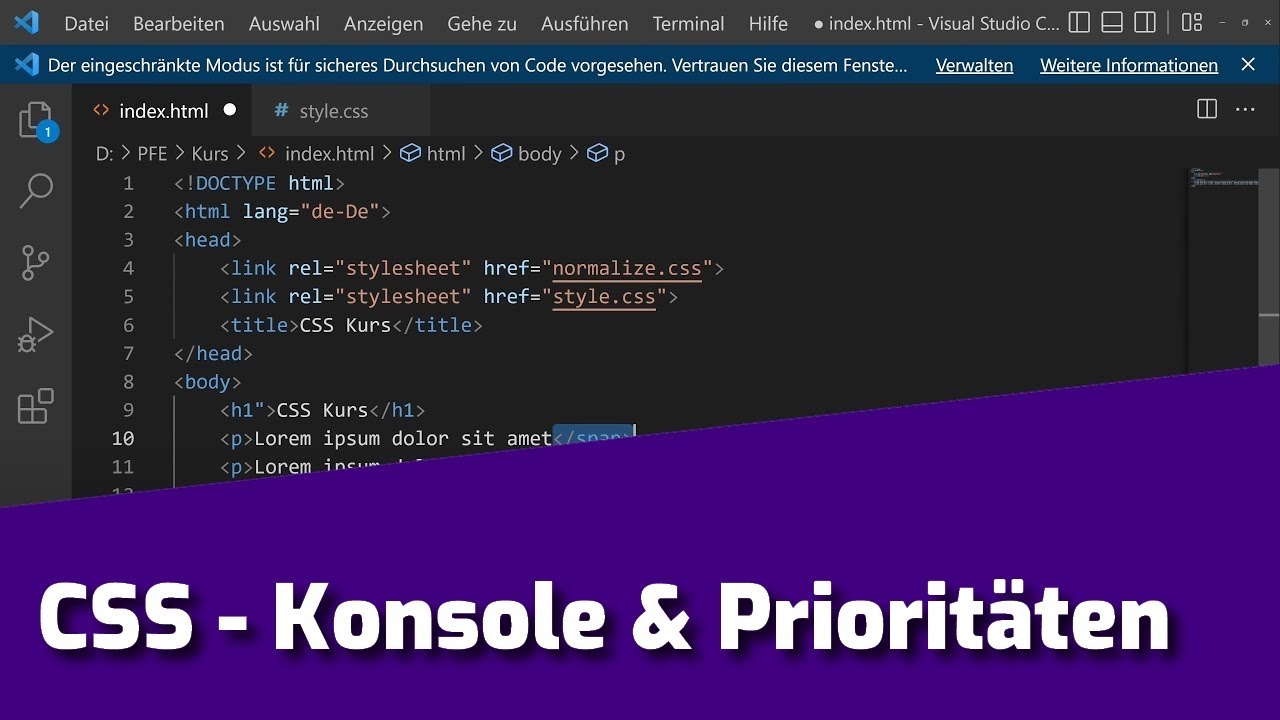The image size is (1280, 720).
Task: Click the editor minimap preview
Action: click(1223, 180)
